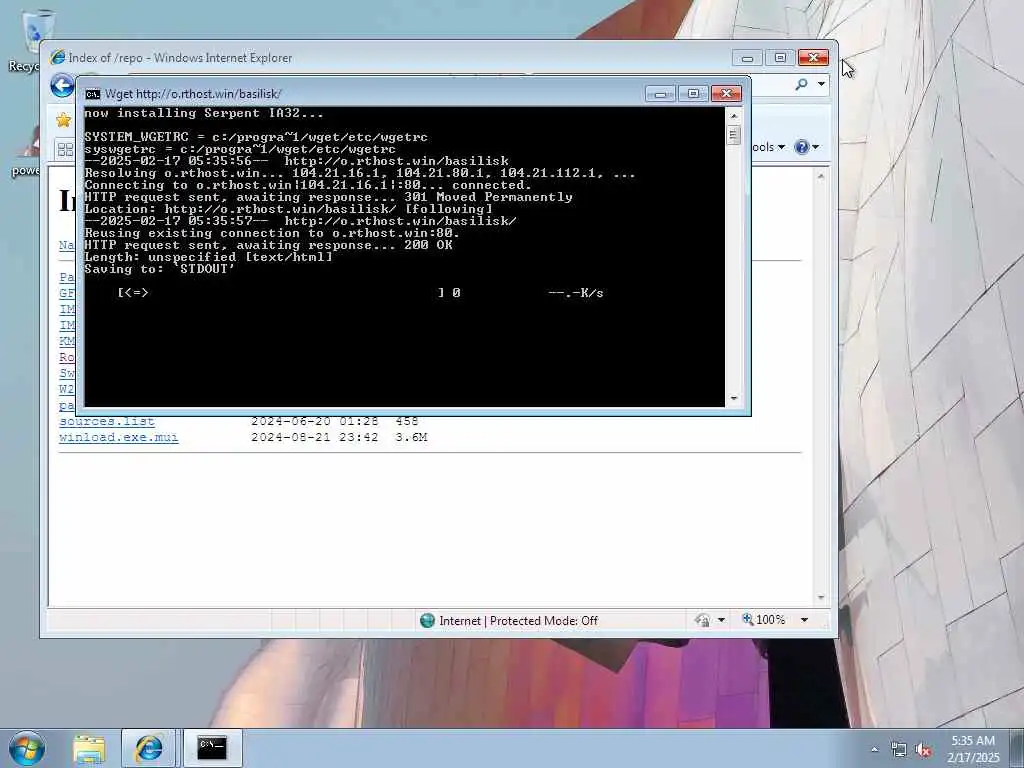Viewport: 1024px width, 768px height.
Task: Click the network tray icon
Action: tap(899, 750)
